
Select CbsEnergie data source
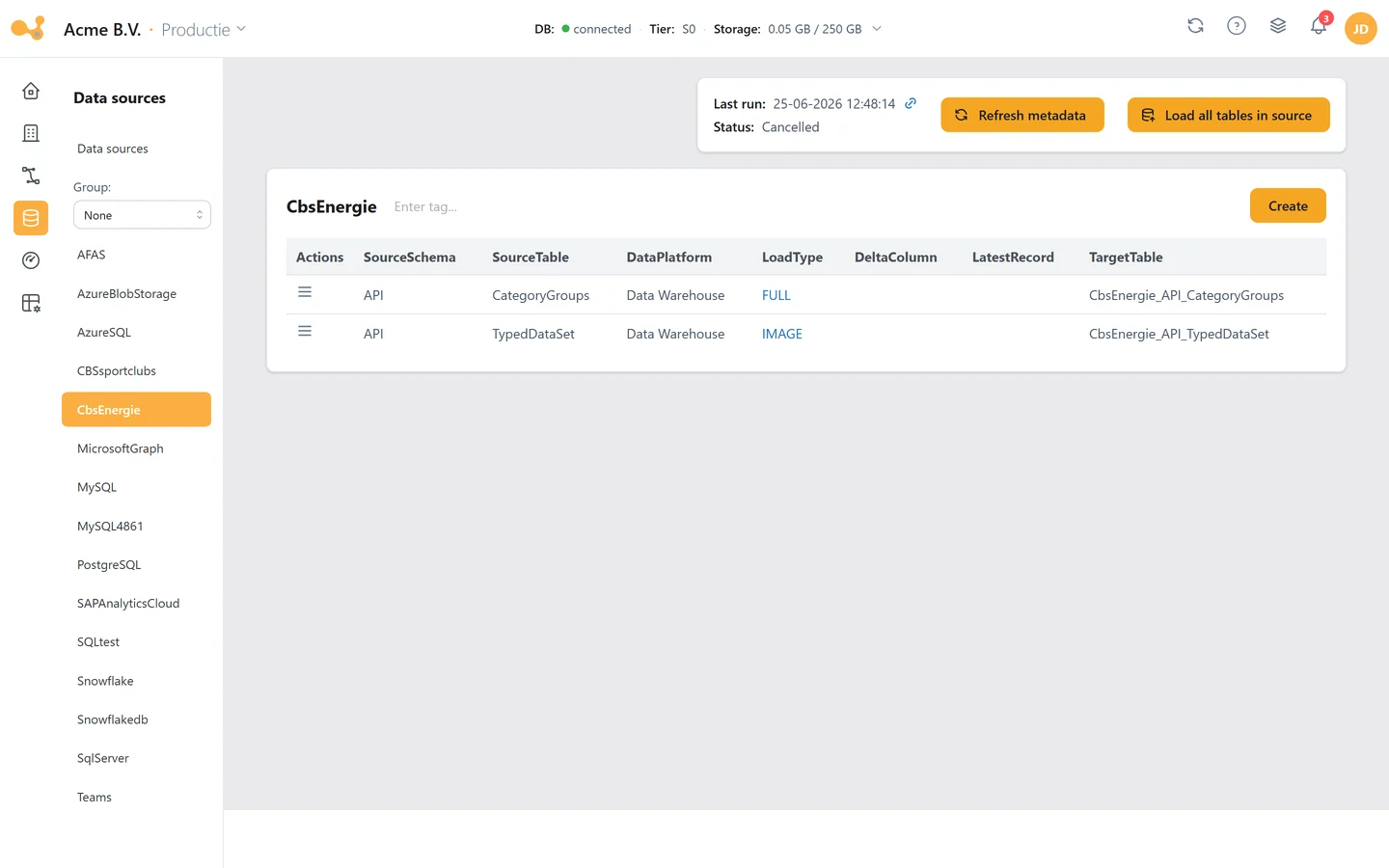pyautogui.click(x=136, y=409)
